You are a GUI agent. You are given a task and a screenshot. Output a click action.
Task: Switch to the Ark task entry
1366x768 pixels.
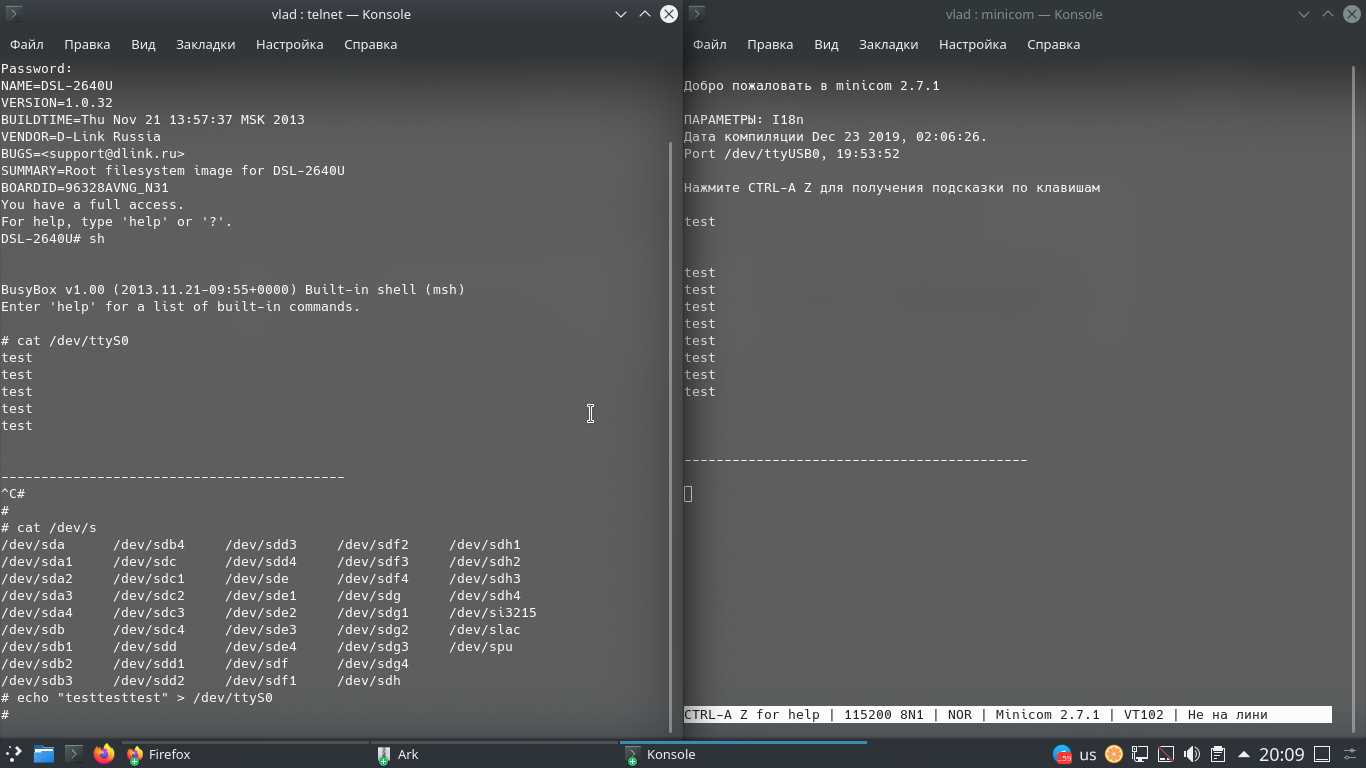[493, 754]
